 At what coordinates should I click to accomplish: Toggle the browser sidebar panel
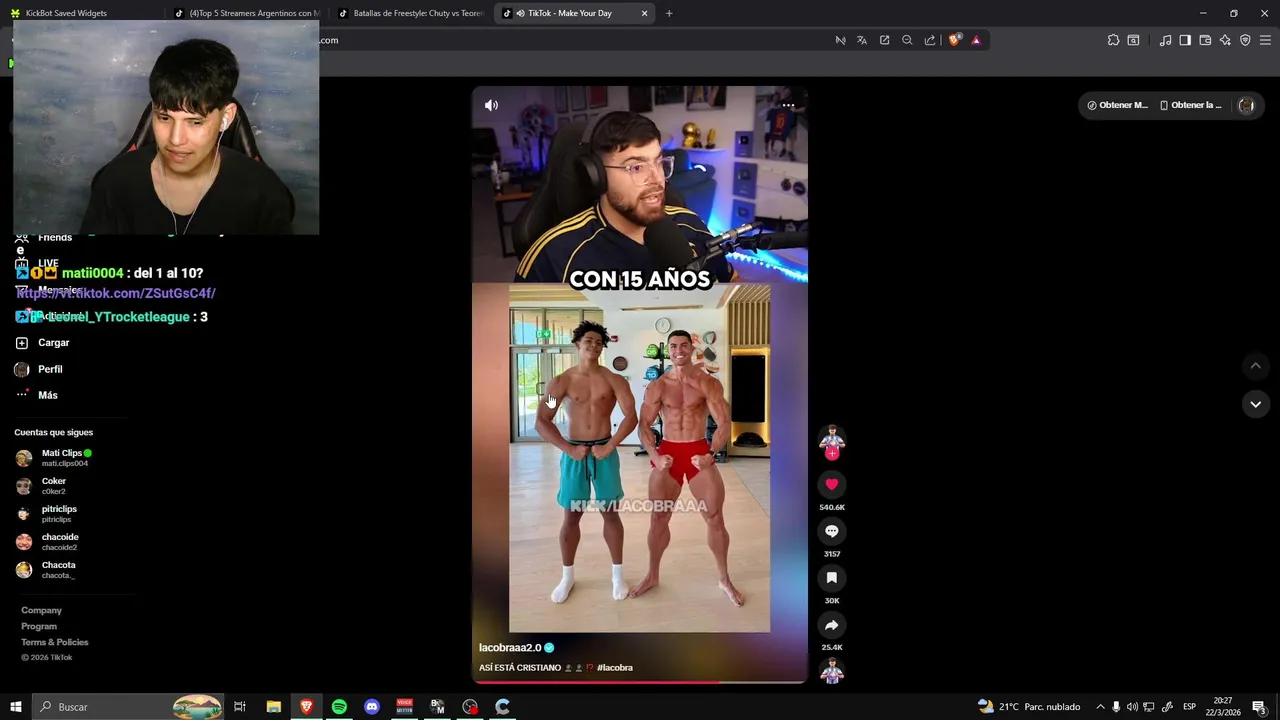[1185, 40]
